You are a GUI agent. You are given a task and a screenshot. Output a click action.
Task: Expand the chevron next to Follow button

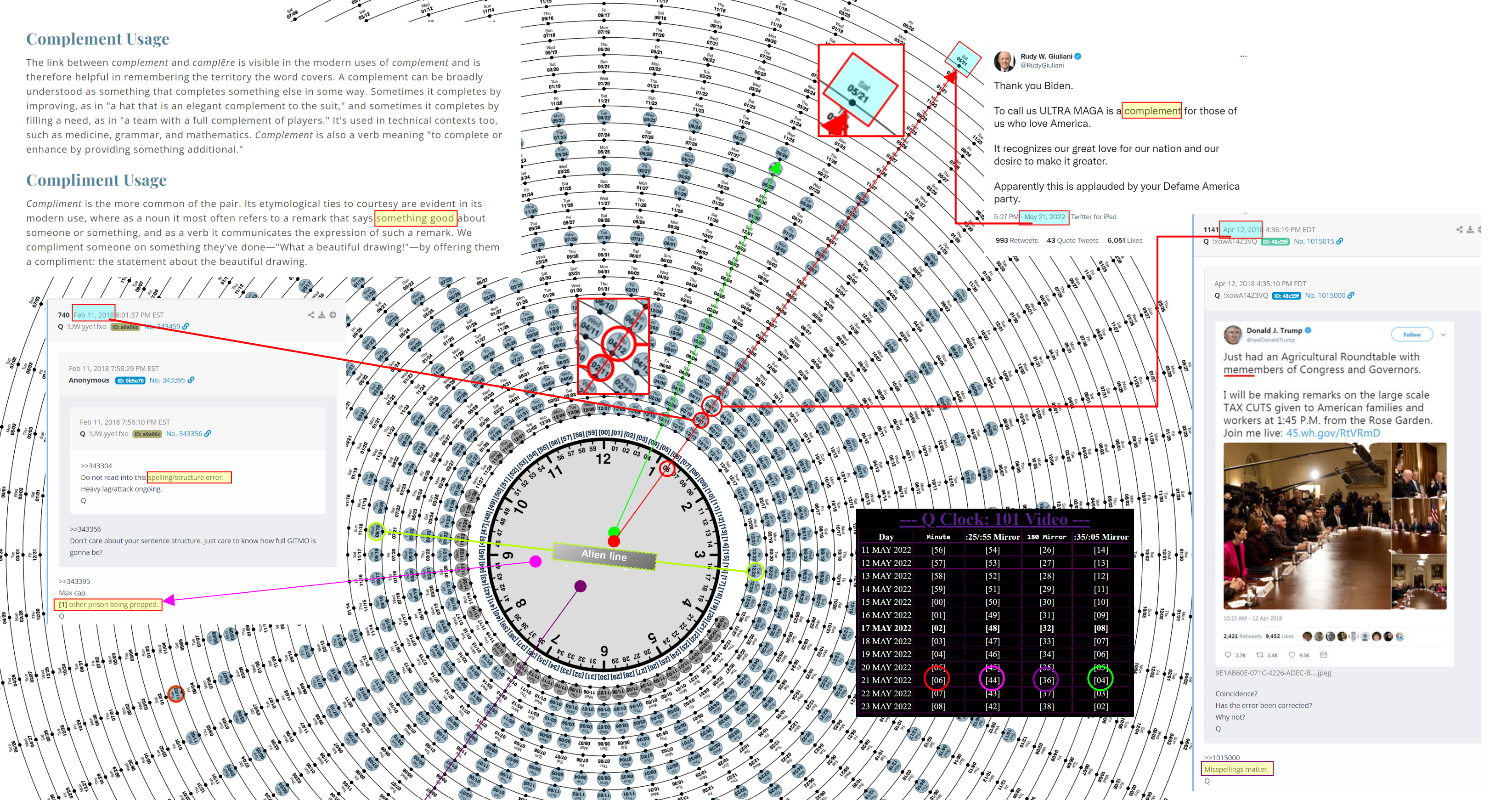click(1443, 335)
